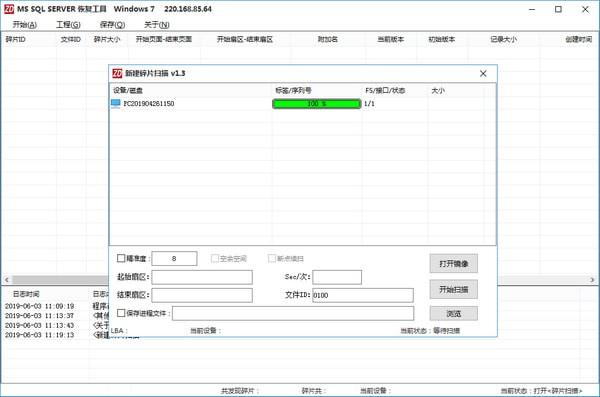Select the log entry at 2019-06-03 11:13:37

pyautogui.click(x=39, y=316)
